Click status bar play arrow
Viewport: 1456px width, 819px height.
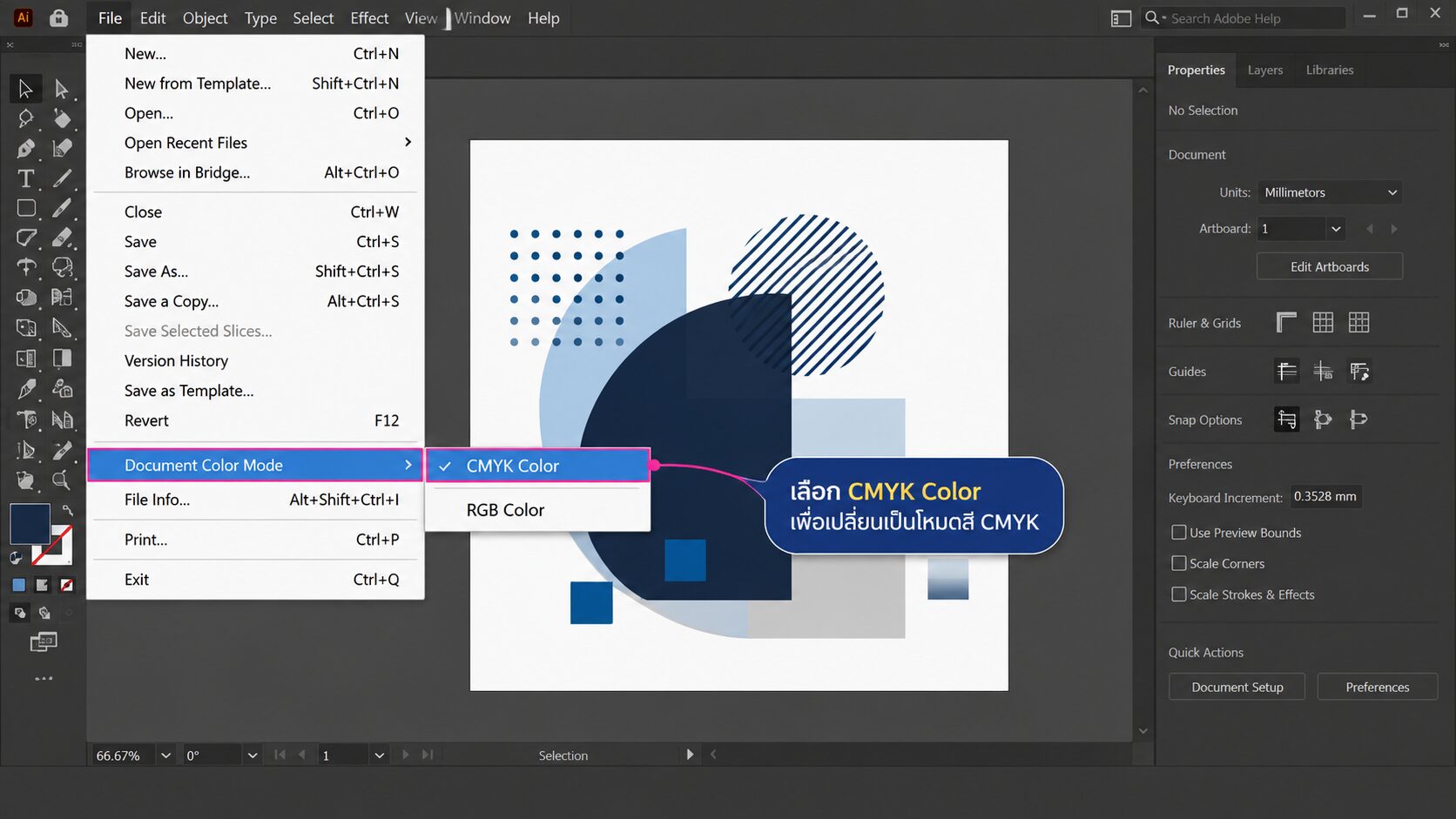tap(690, 755)
